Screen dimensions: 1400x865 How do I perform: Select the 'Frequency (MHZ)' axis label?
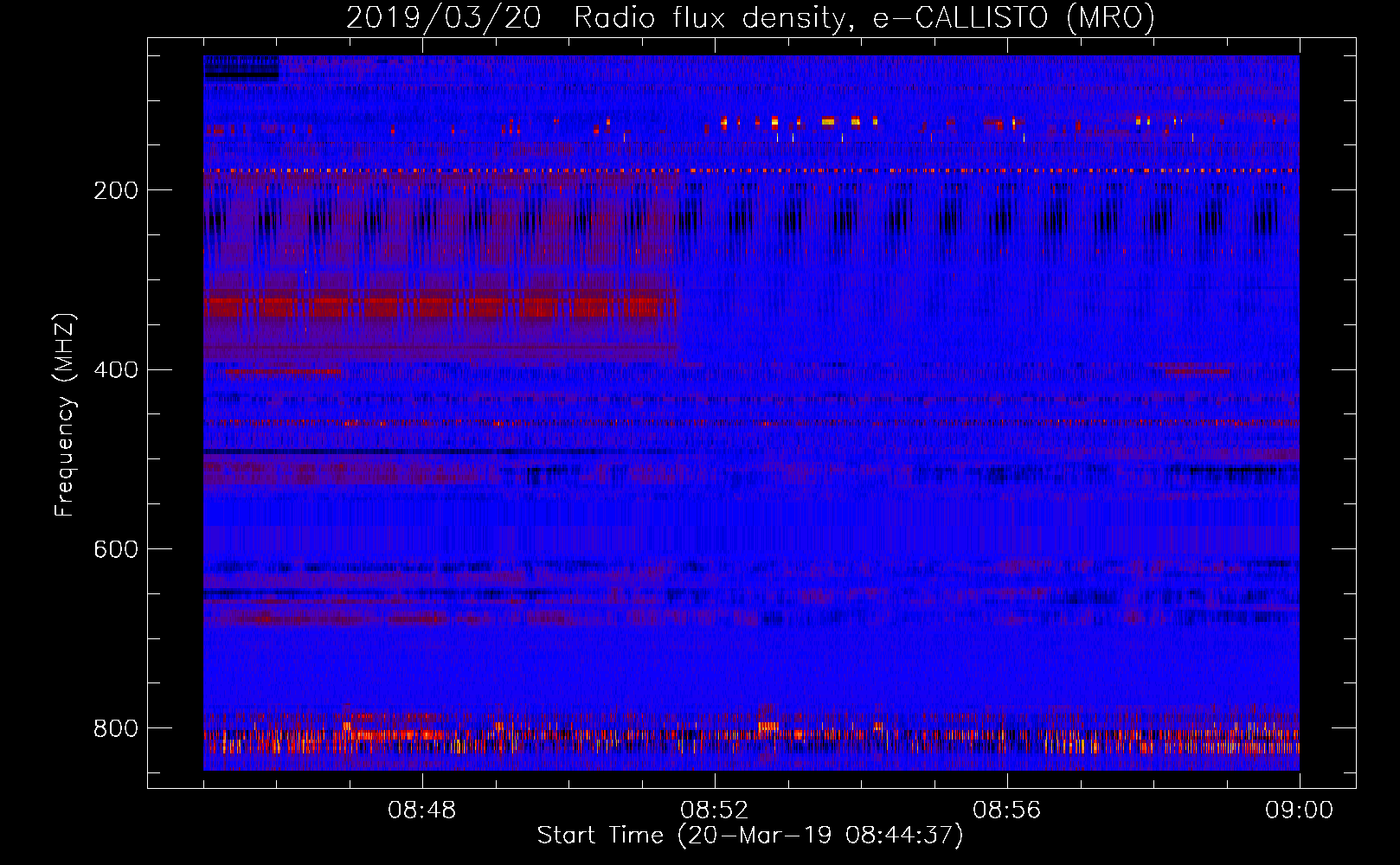coord(65,415)
